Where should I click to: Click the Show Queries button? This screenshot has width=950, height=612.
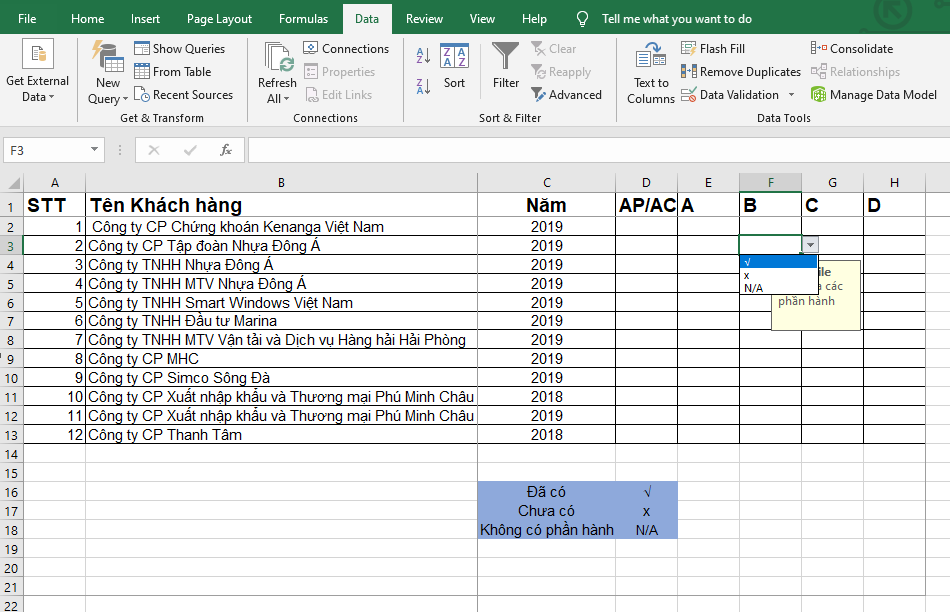click(180, 48)
